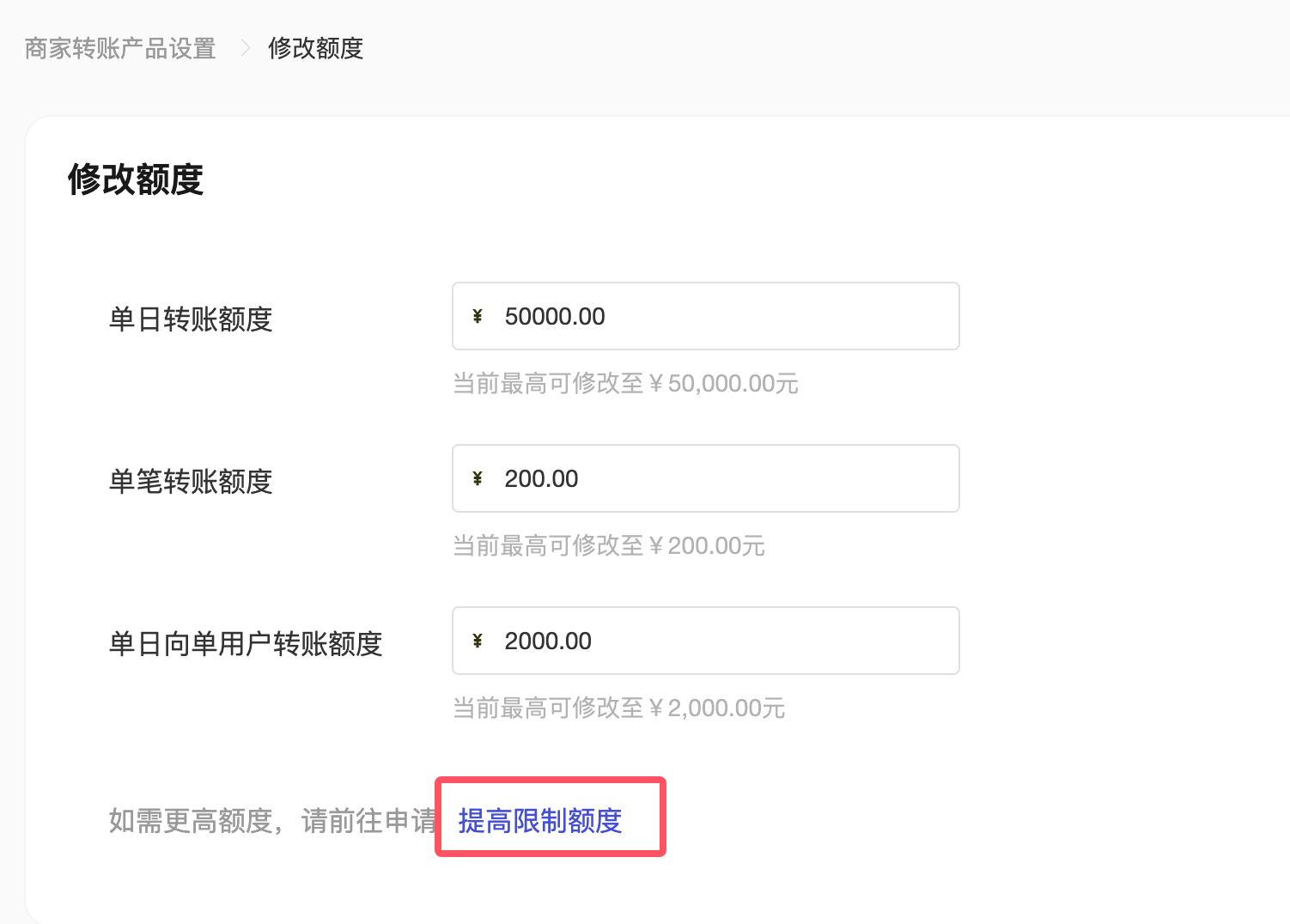Click the yen icon in 单日向单用户转账额度 field
The image size is (1290, 924).
coord(478,641)
